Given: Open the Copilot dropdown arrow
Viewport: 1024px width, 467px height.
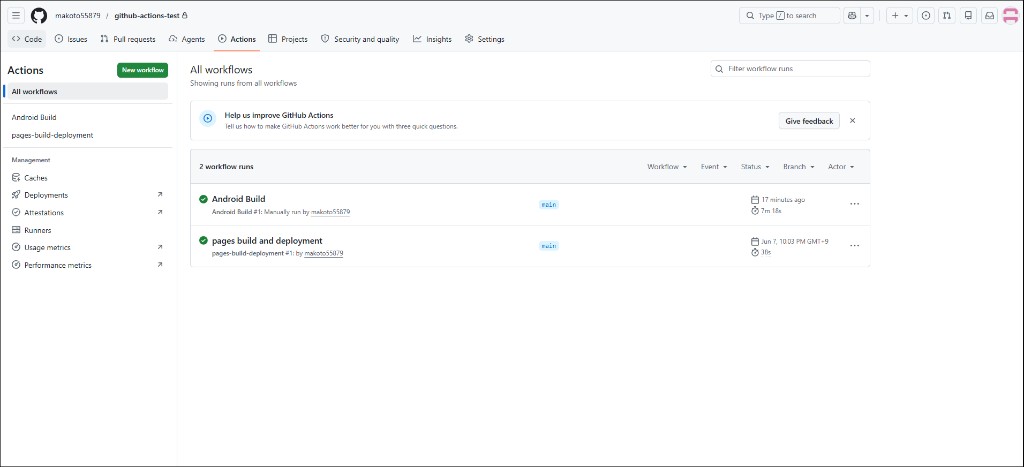Looking at the screenshot, I should (x=867, y=16).
